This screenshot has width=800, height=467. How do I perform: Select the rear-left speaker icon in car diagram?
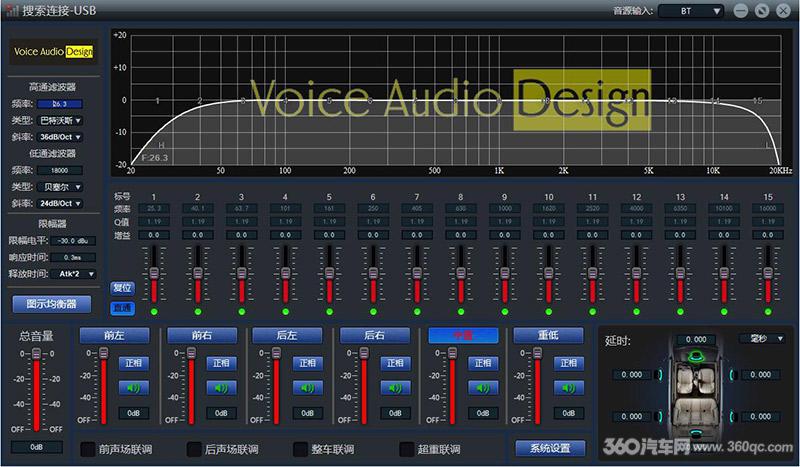pos(660,416)
